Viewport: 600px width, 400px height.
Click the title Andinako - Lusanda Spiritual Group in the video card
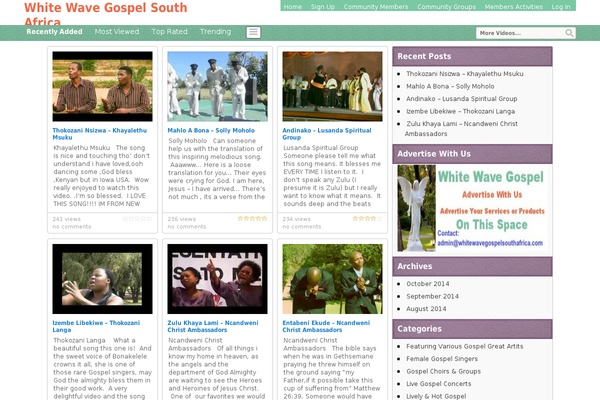pyautogui.click(x=327, y=134)
